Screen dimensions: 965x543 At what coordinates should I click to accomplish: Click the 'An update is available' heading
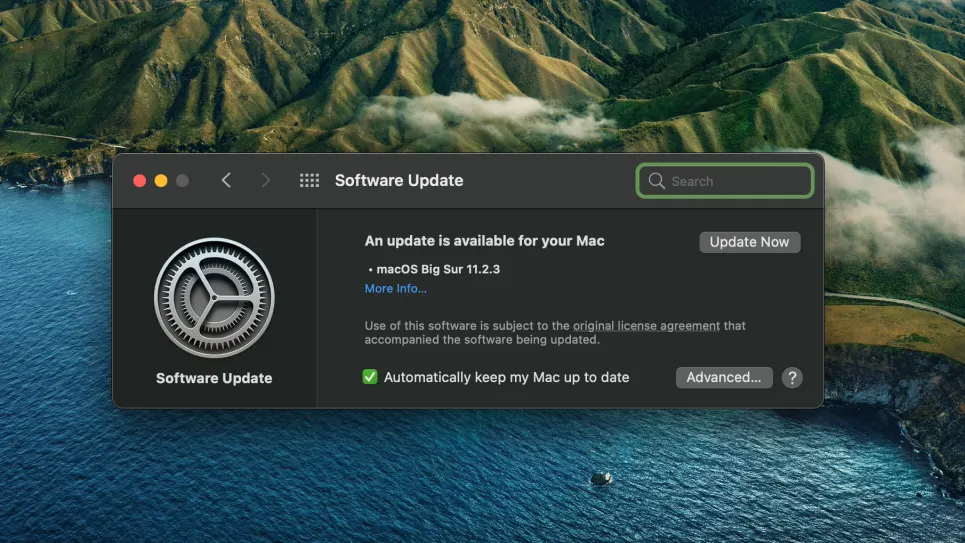484,241
